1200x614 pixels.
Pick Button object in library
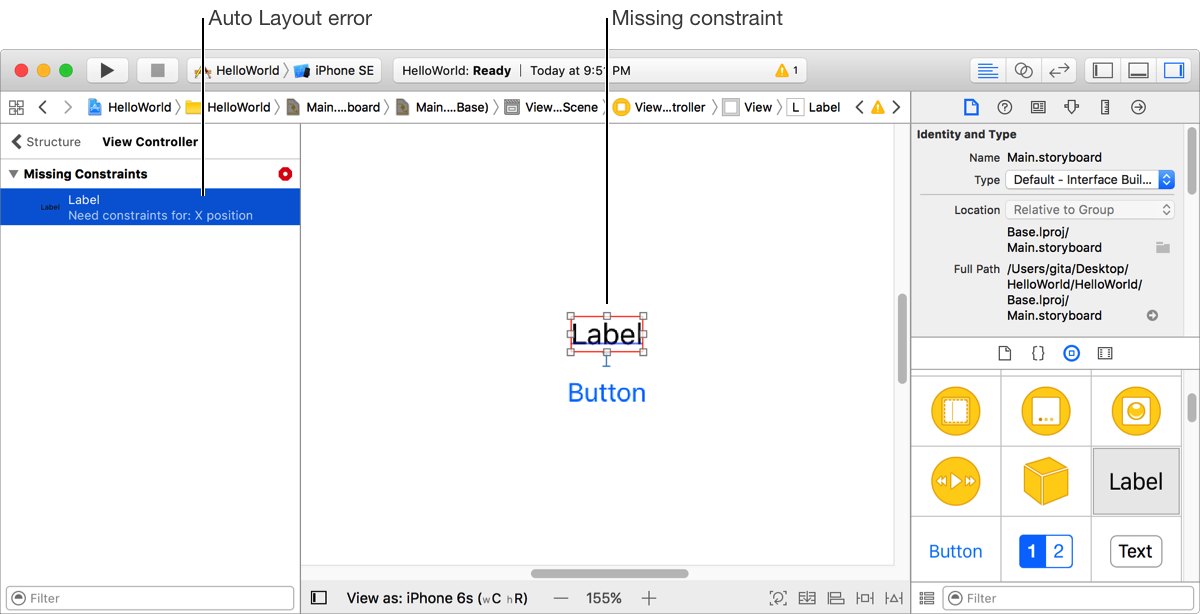coord(956,551)
